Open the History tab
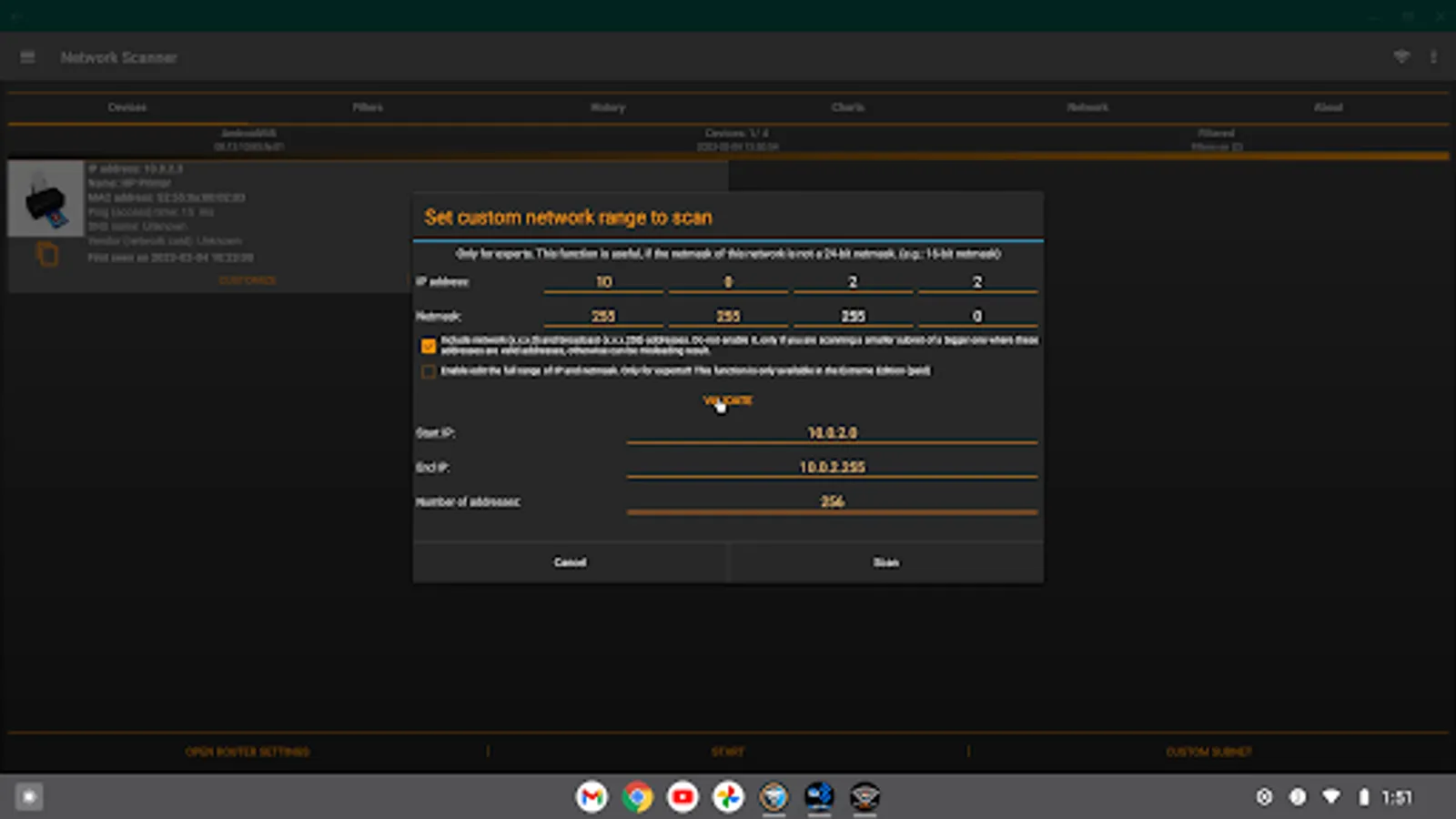Image resolution: width=1456 pixels, height=819 pixels. point(608,107)
